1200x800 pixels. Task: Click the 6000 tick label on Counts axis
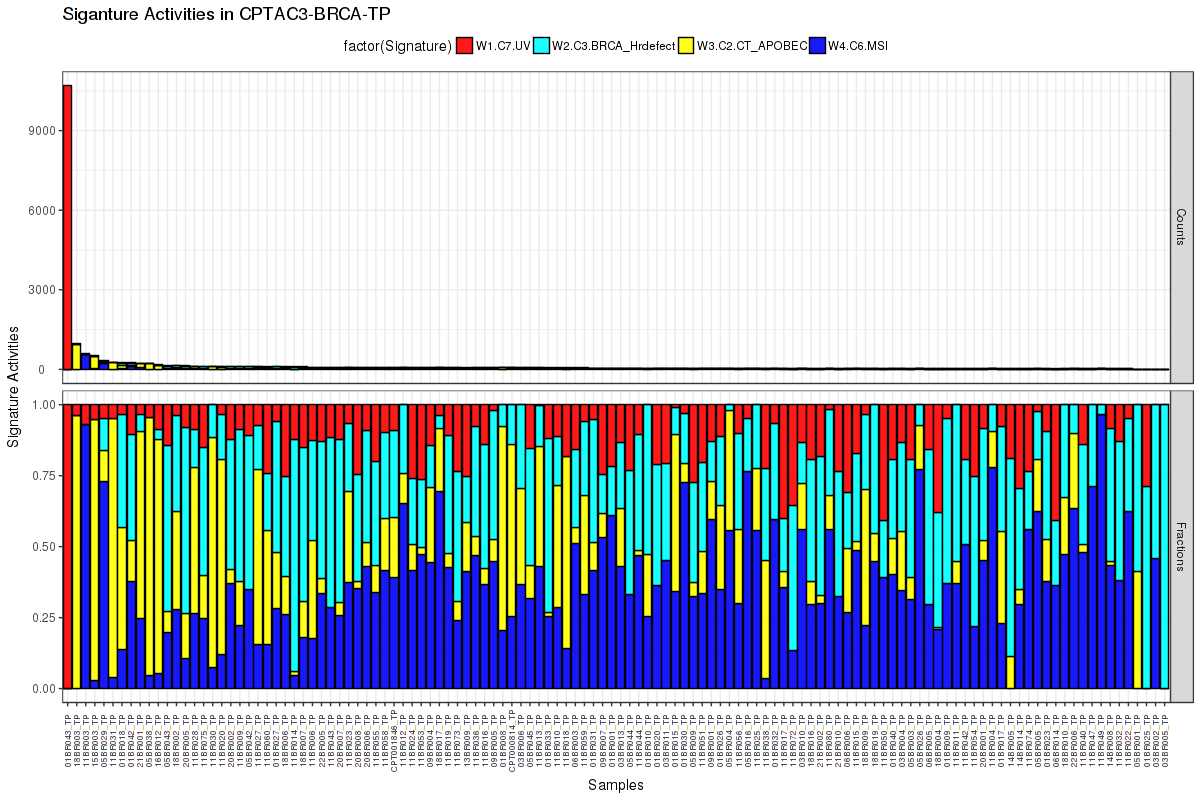coord(40,210)
